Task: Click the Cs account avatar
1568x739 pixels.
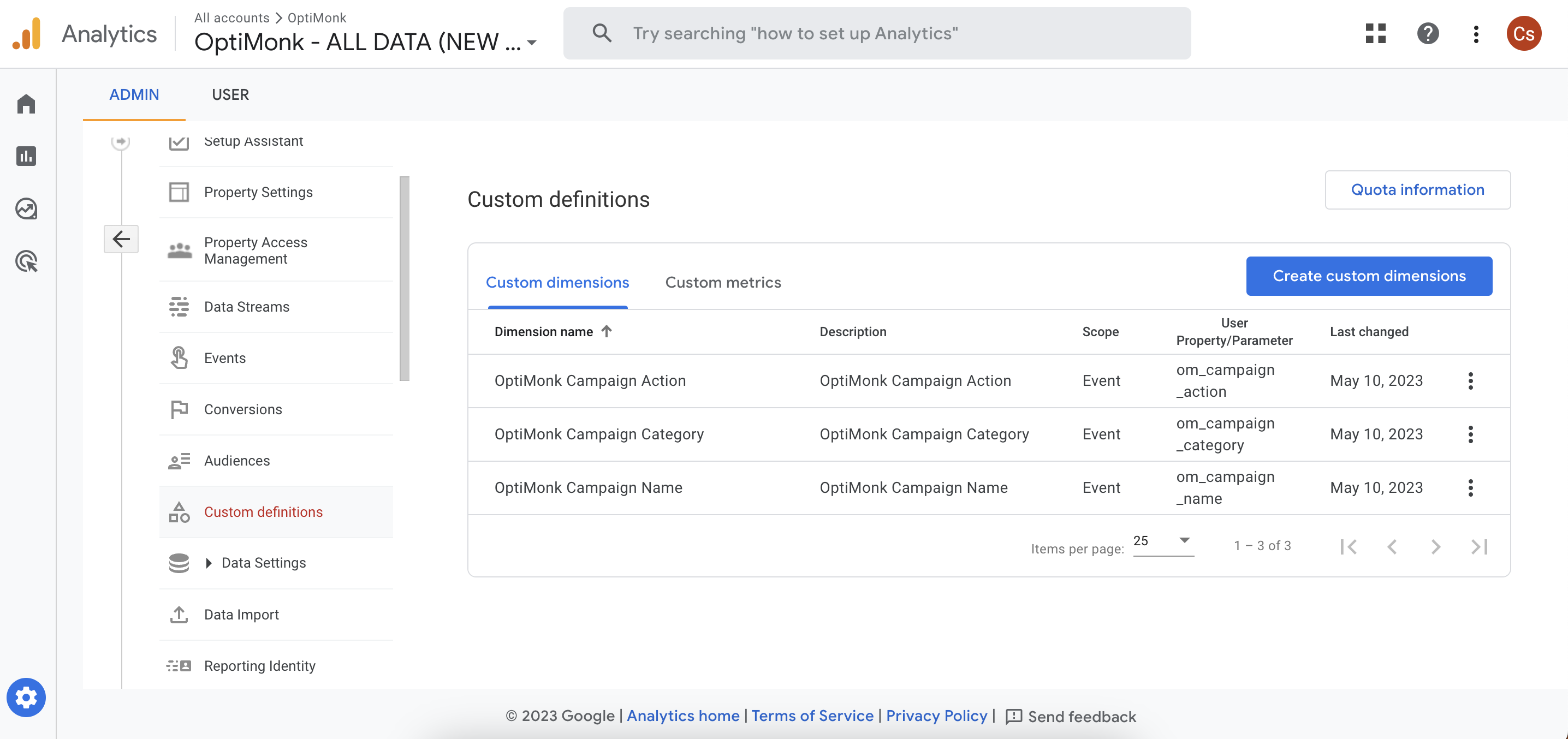Action: (x=1524, y=33)
